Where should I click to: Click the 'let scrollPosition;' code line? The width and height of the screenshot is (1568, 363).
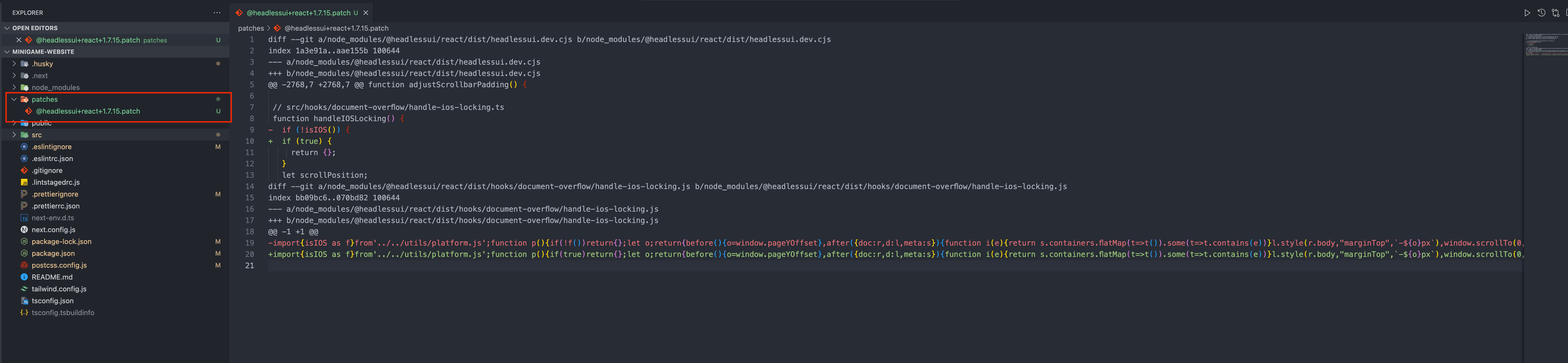325,176
